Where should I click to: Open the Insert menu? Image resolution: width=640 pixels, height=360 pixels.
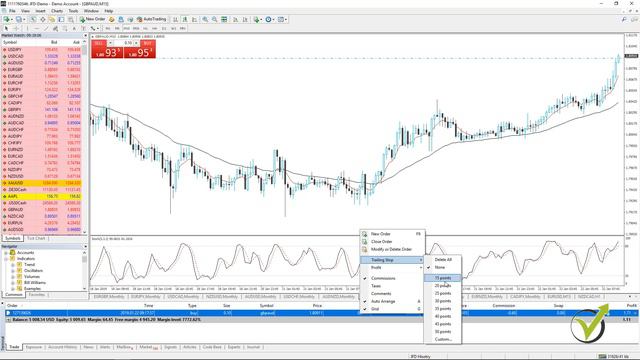pos(40,11)
